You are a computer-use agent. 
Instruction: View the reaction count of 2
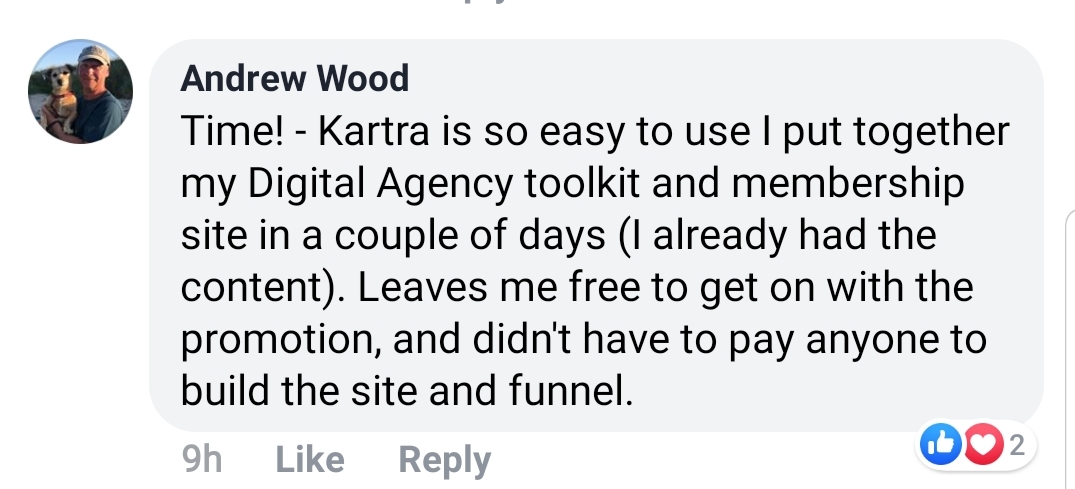[x=1017, y=445]
